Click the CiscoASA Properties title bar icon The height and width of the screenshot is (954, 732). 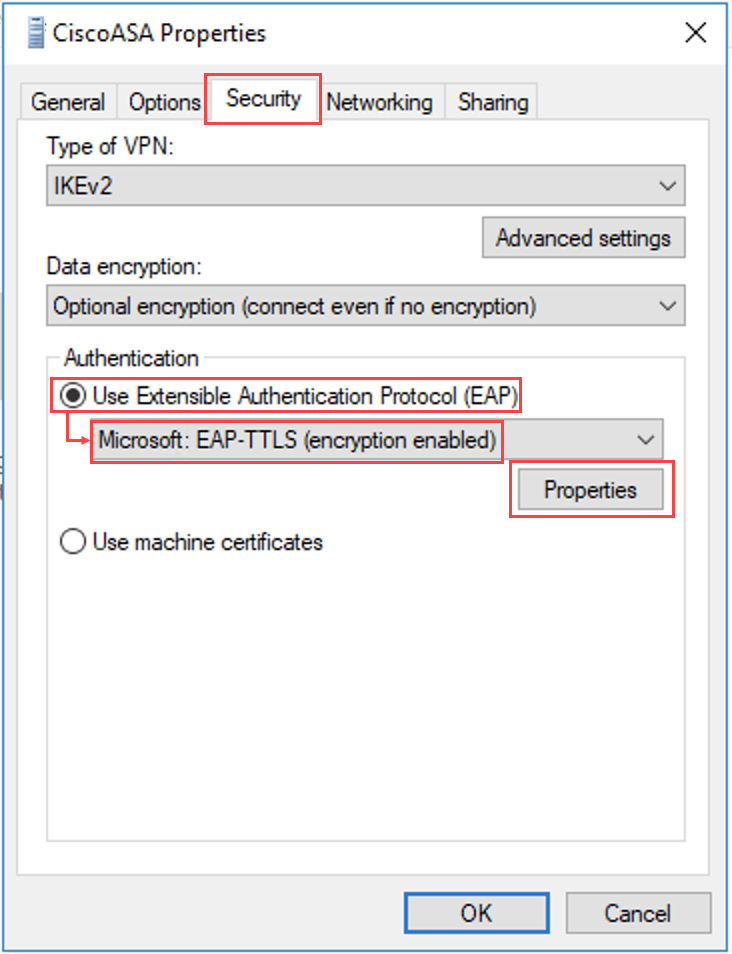tap(37, 32)
